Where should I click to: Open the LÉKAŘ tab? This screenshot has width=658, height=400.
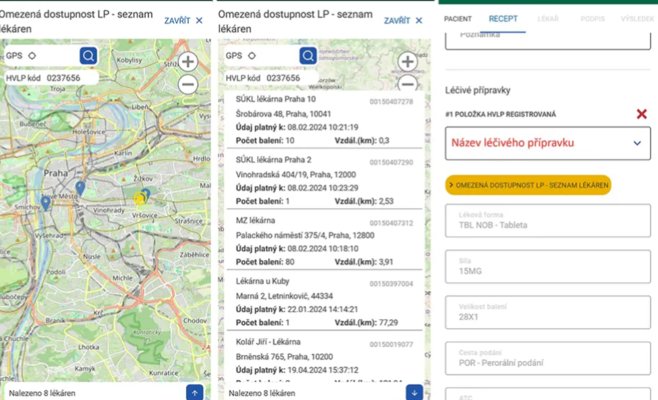550,19
